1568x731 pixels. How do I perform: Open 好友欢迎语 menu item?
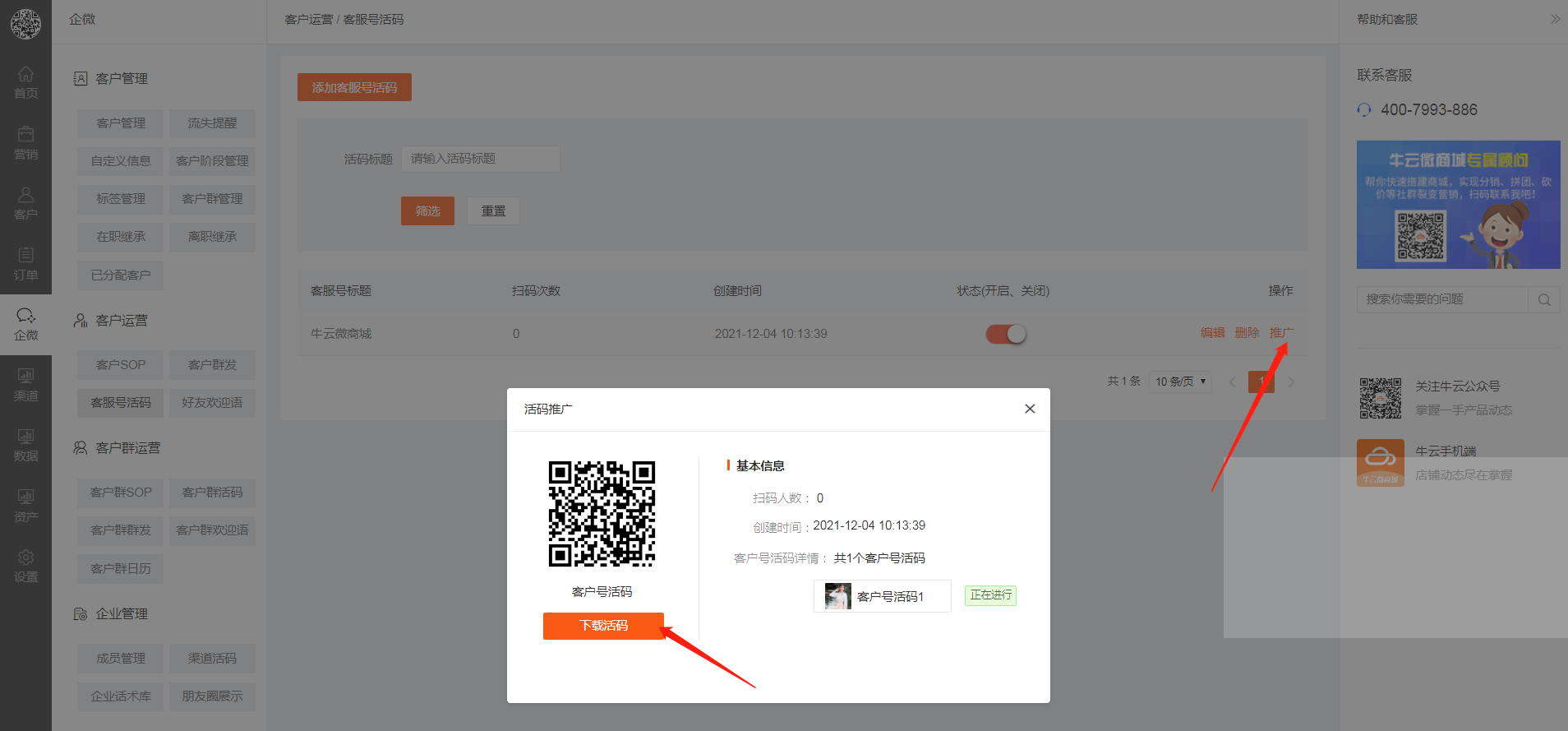pos(212,403)
